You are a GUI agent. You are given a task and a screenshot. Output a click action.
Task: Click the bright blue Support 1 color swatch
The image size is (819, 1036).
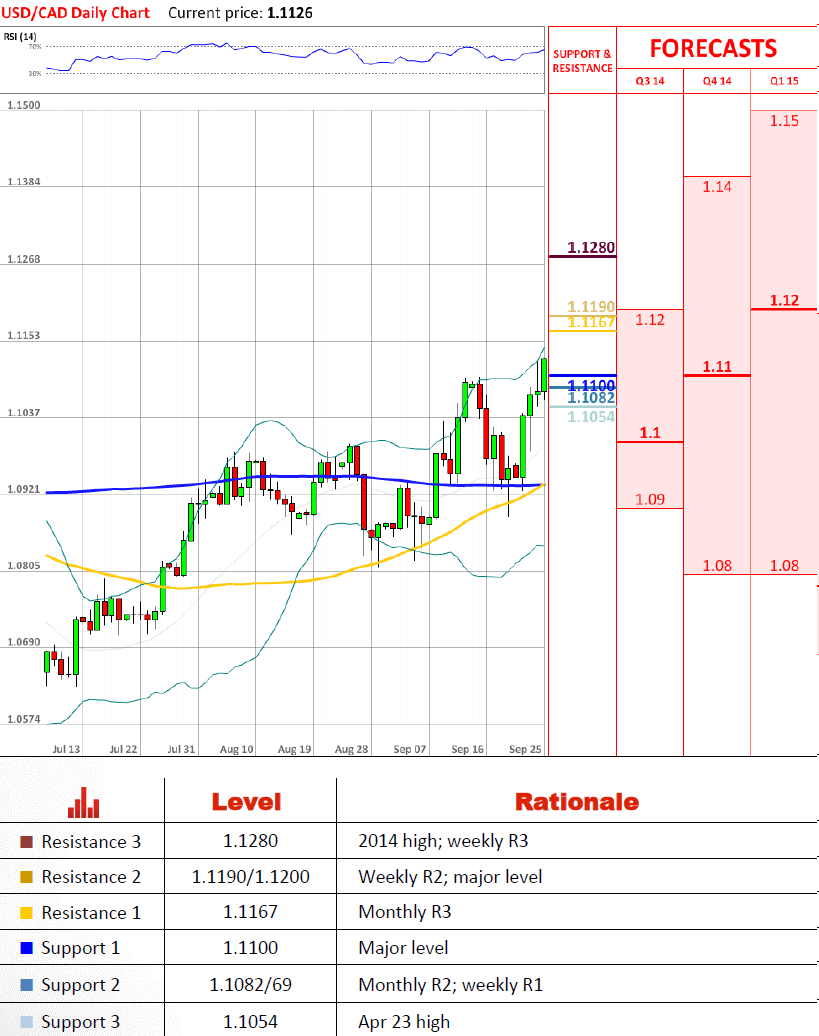tap(26, 948)
